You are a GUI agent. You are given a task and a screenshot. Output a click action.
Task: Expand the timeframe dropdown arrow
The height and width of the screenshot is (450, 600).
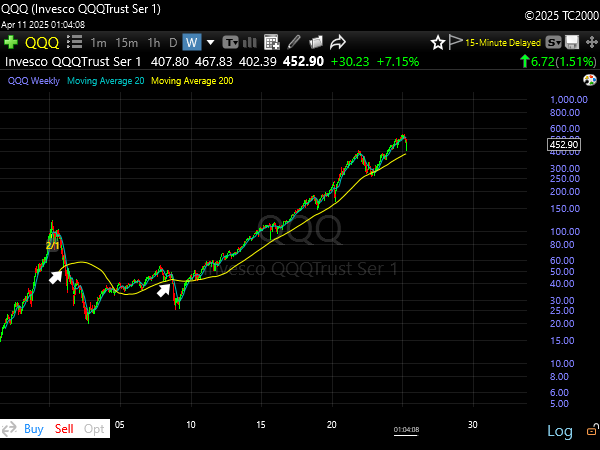[210, 42]
